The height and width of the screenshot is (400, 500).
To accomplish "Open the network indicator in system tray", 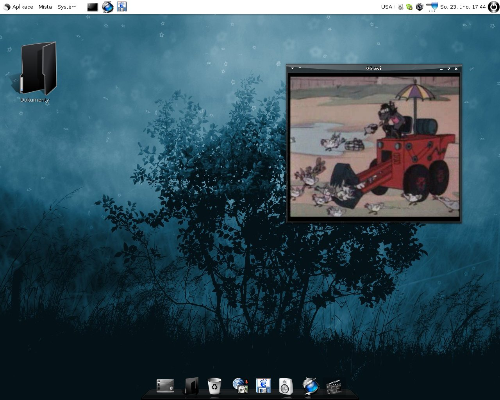I will [432, 7].
